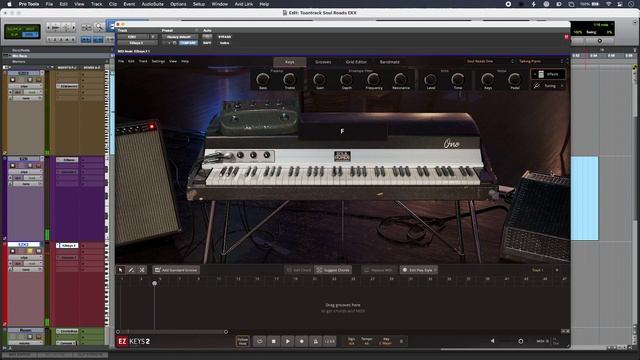This screenshot has width=640, height=360.
Task: Switch to the Grid Editor tab
Action: click(356, 62)
